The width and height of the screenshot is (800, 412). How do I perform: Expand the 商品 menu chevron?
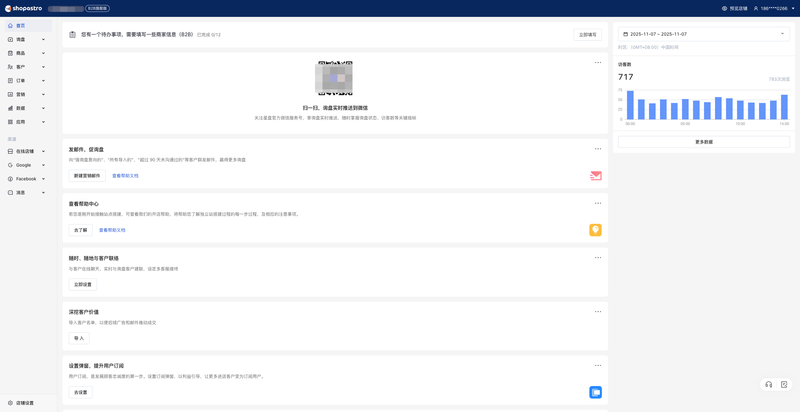click(x=43, y=53)
